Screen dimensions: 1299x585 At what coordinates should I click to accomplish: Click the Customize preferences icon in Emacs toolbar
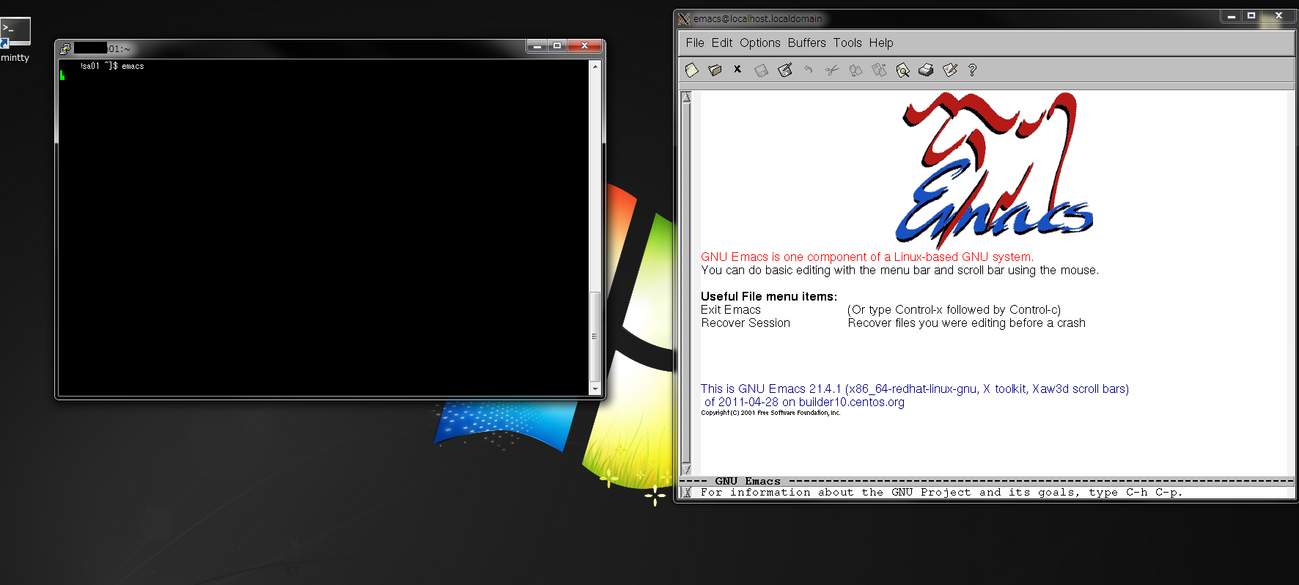(x=950, y=70)
